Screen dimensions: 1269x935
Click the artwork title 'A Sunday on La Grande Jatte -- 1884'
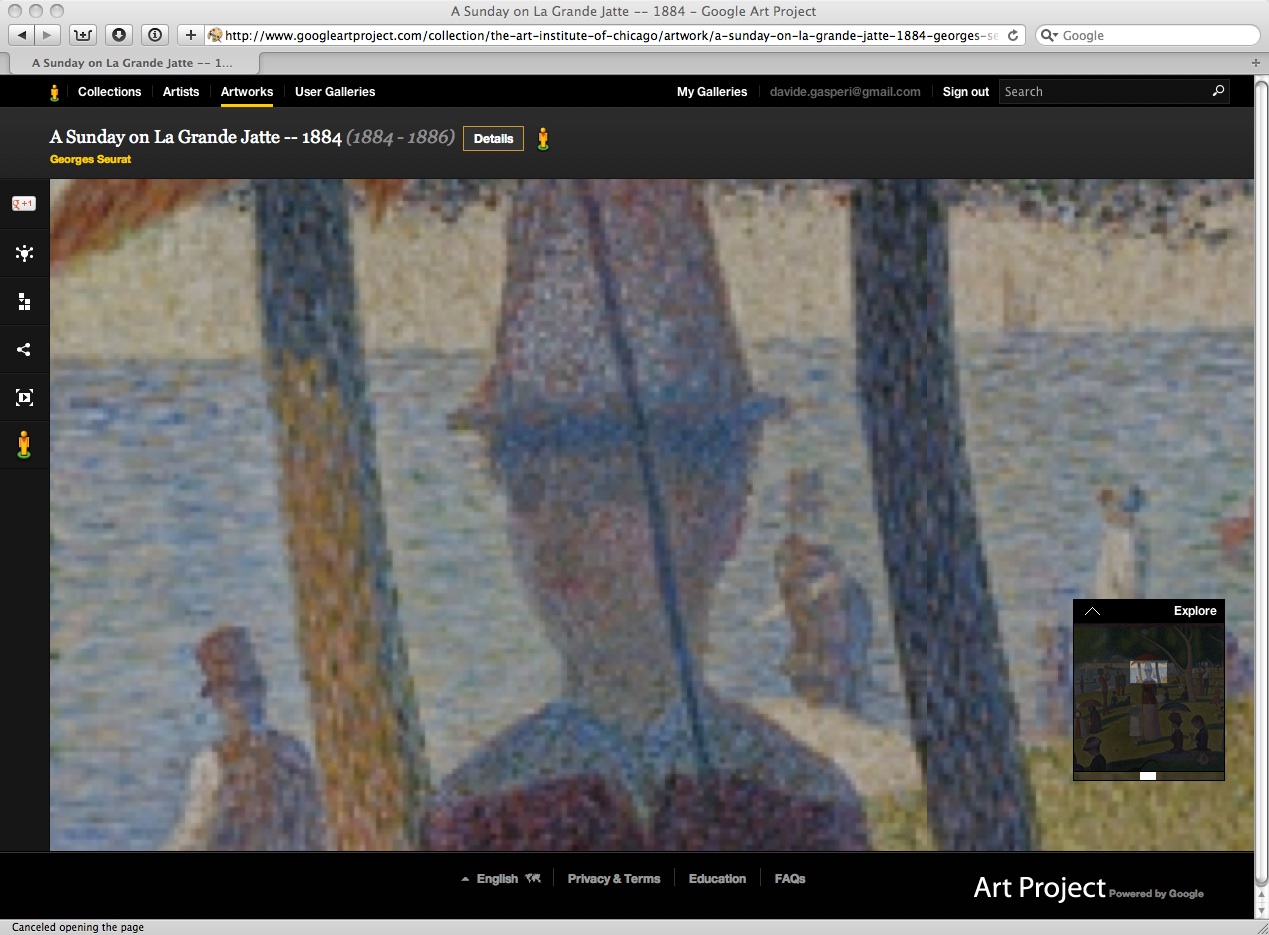click(196, 137)
